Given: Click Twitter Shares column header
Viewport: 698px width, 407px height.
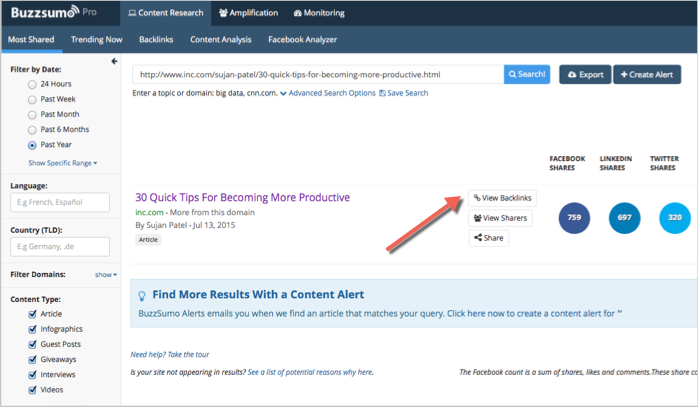Looking at the screenshot, I should pyautogui.click(x=664, y=163).
